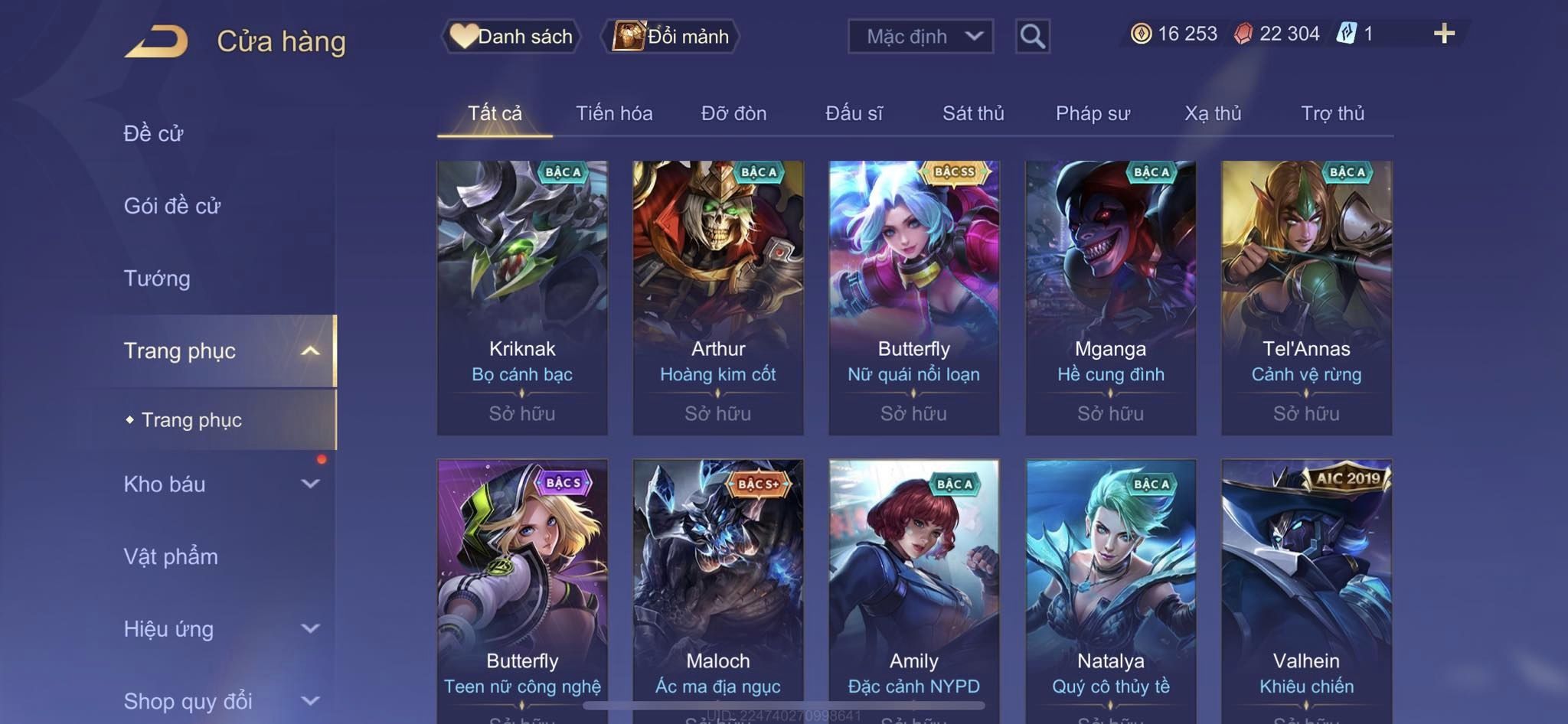The width and height of the screenshot is (1568, 724).
Task: Switch to the Pháp sư tab
Action: [x=1093, y=113]
